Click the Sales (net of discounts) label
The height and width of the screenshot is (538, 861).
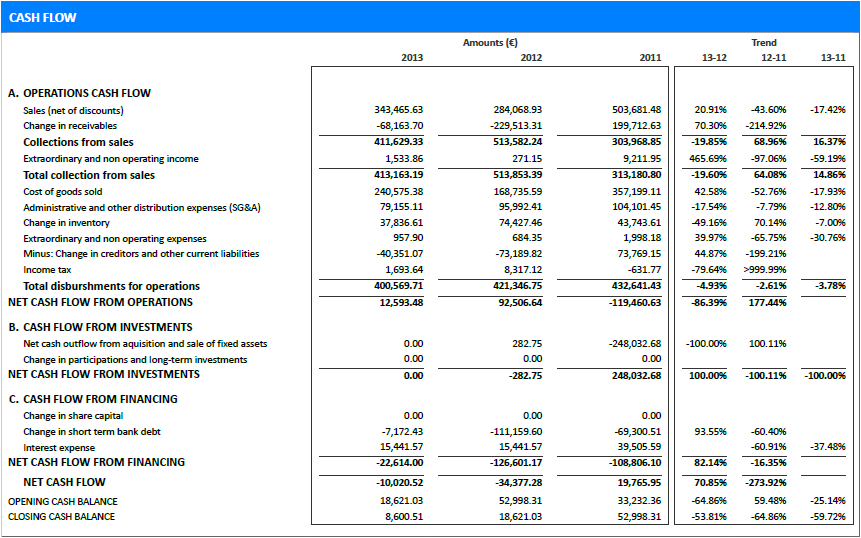point(73,110)
